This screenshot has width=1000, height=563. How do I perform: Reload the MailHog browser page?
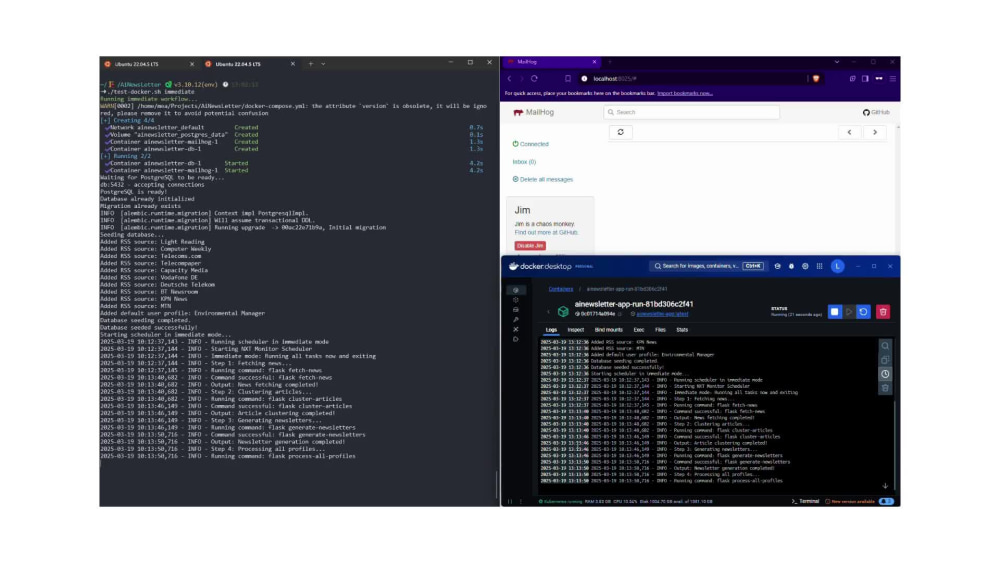(x=534, y=78)
